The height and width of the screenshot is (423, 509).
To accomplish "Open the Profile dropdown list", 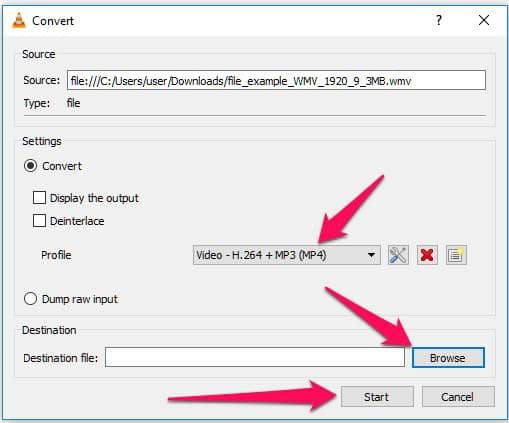I will [286, 255].
